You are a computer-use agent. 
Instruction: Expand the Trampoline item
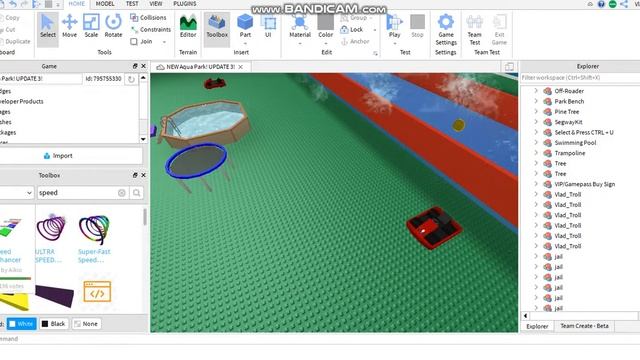point(536,153)
